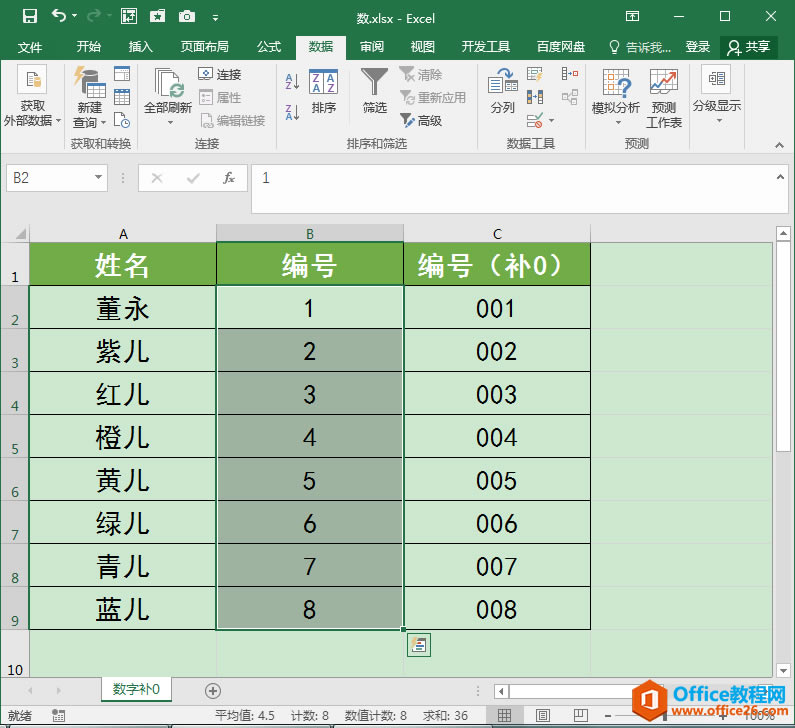Select column C header
795x728 pixels.
click(x=497, y=234)
